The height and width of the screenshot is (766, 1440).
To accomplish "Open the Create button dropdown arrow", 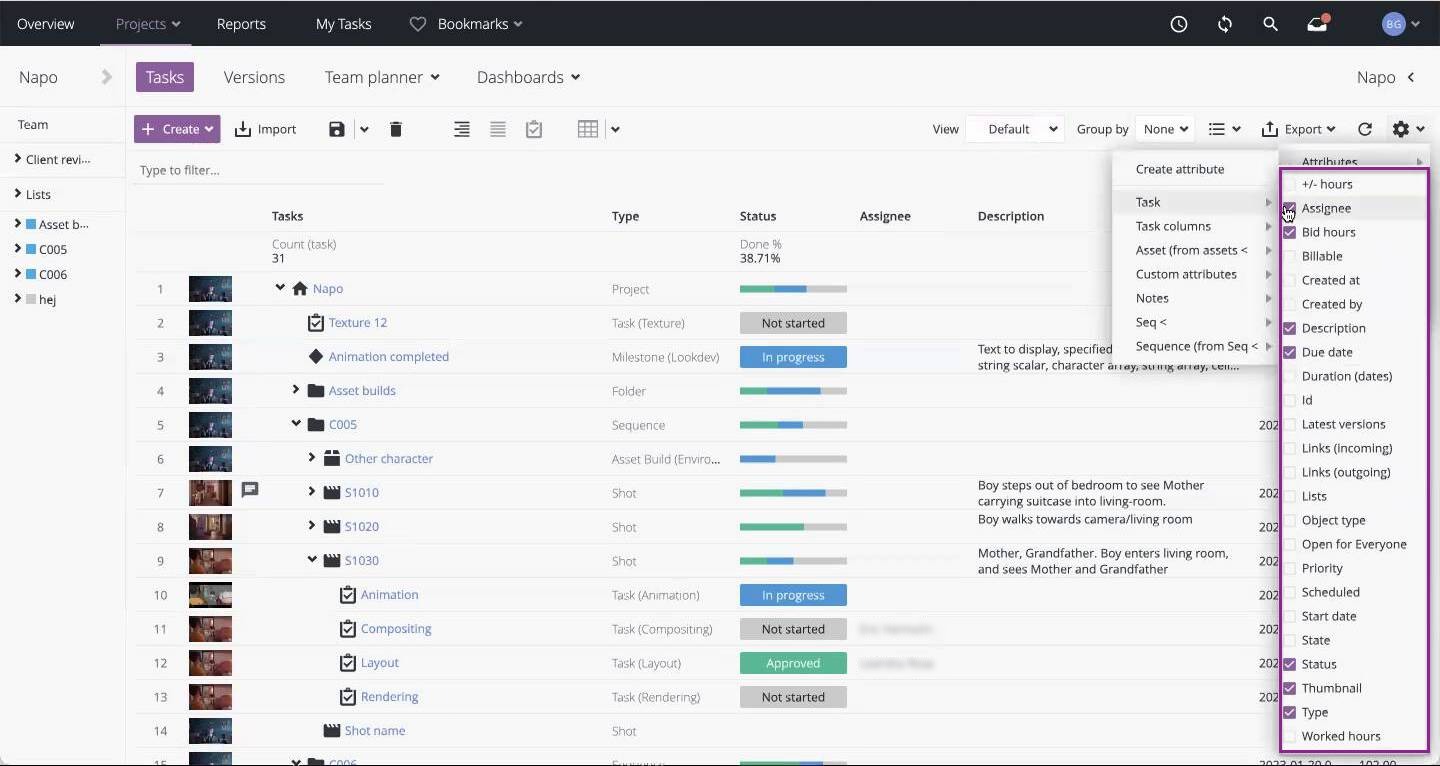I will tap(209, 129).
